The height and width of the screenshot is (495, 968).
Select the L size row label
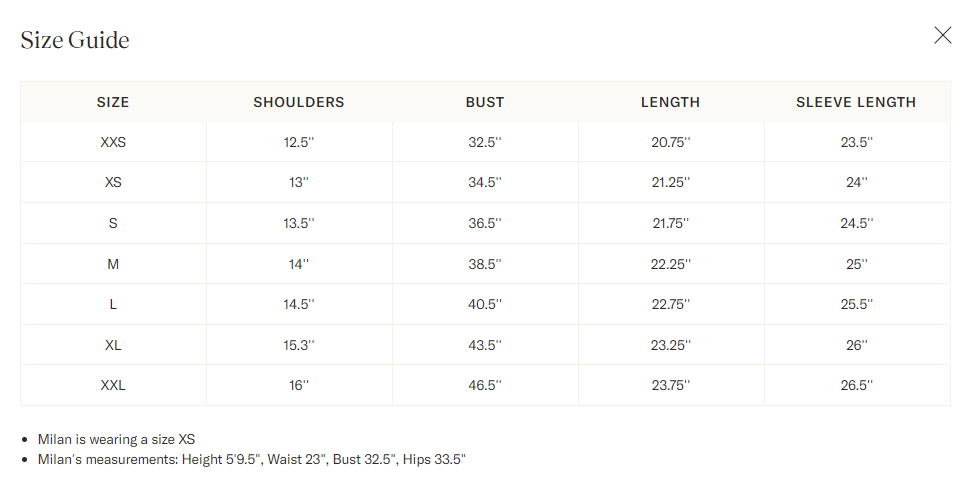tap(113, 304)
